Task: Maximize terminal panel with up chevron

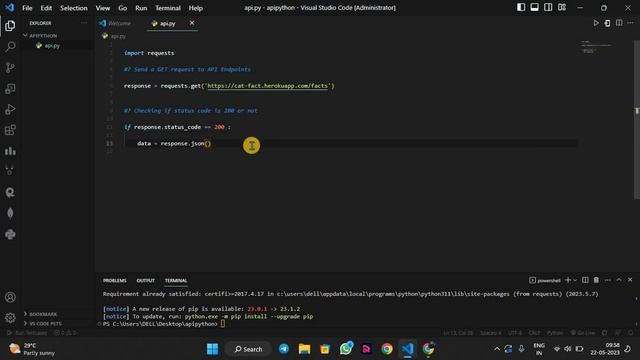Action: [x=619, y=280]
